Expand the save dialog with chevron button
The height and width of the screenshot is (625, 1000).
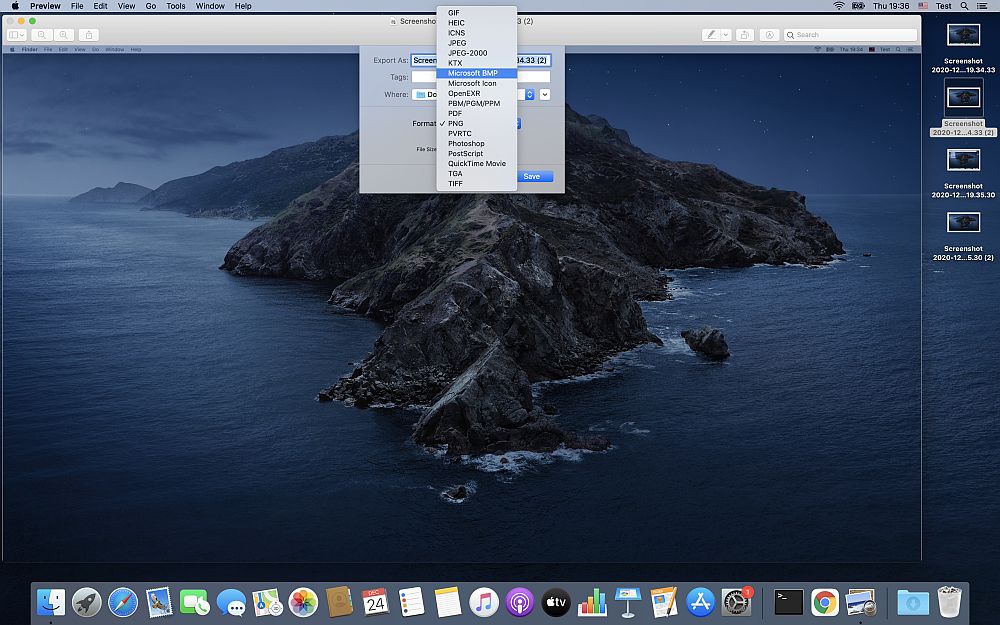coord(545,94)
